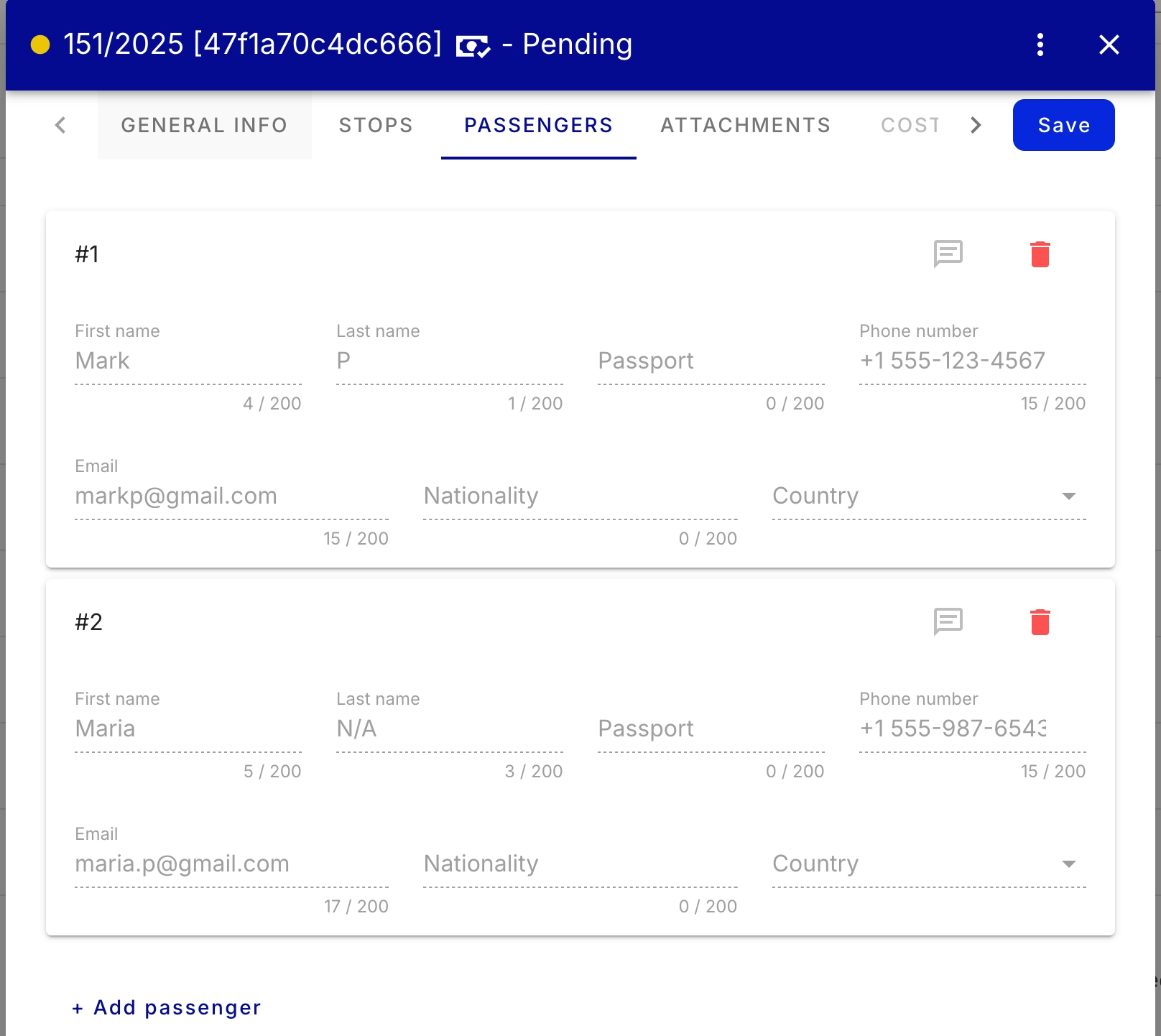Open comment icon for passenger #2
This screenshot has width=1161, height=1036.
[948, 621]
